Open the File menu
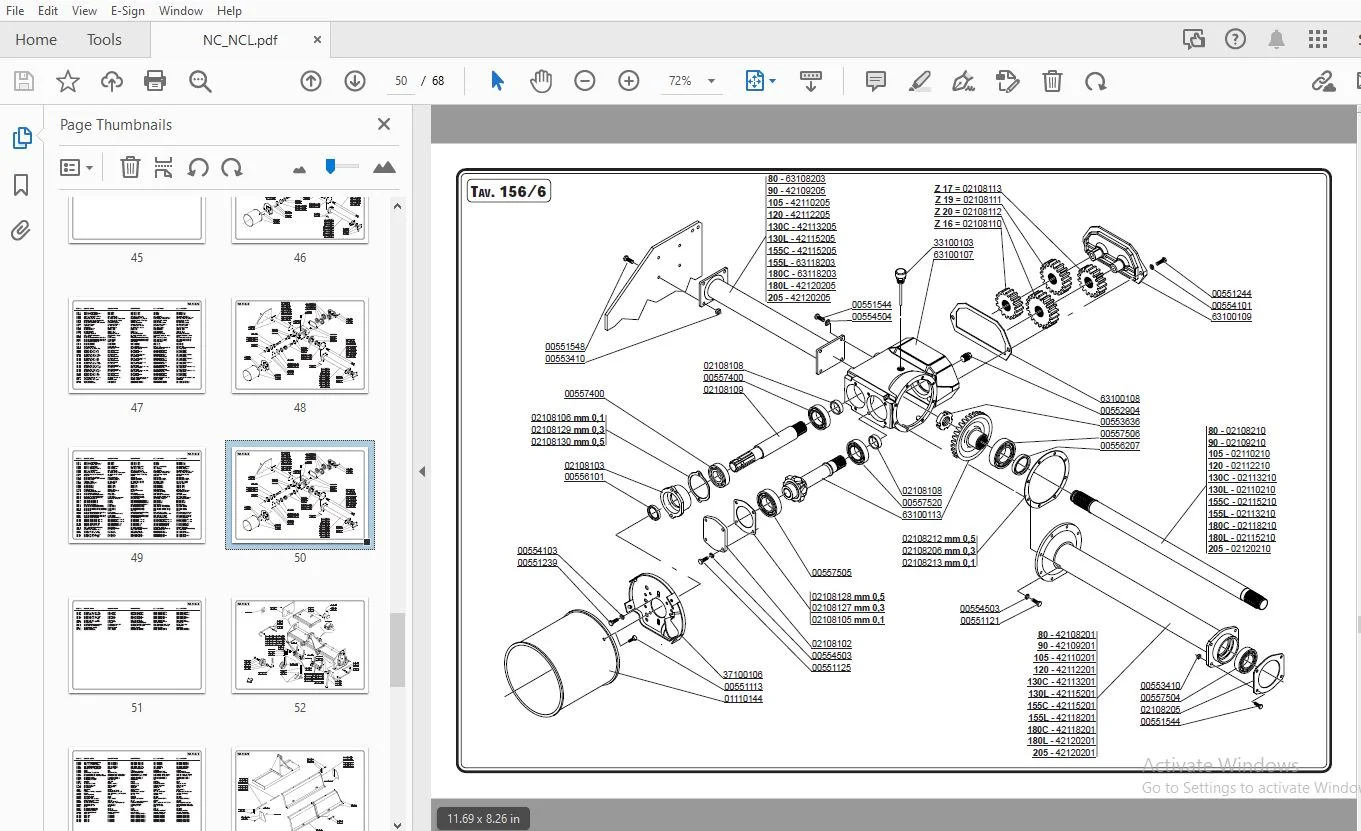Image resolution: width=1361 pixels, height=831 pixels. 15,11
